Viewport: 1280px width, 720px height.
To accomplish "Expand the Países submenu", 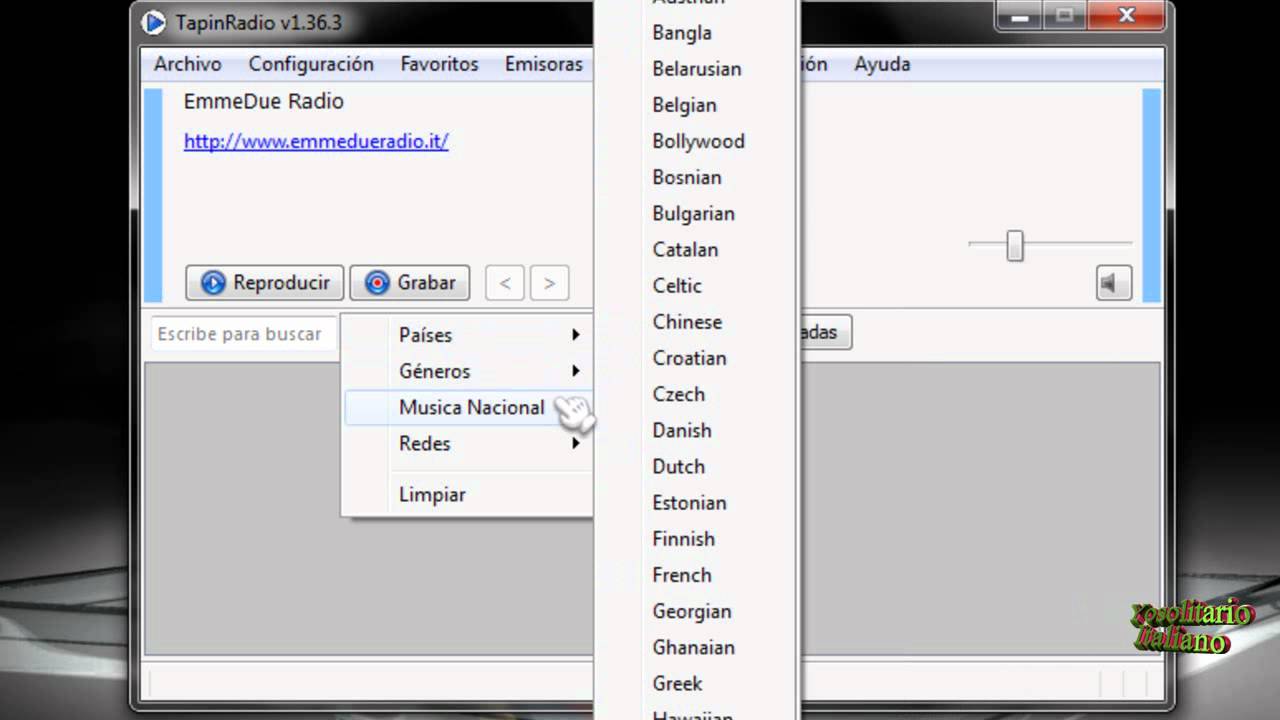I will tap(468, 335).
